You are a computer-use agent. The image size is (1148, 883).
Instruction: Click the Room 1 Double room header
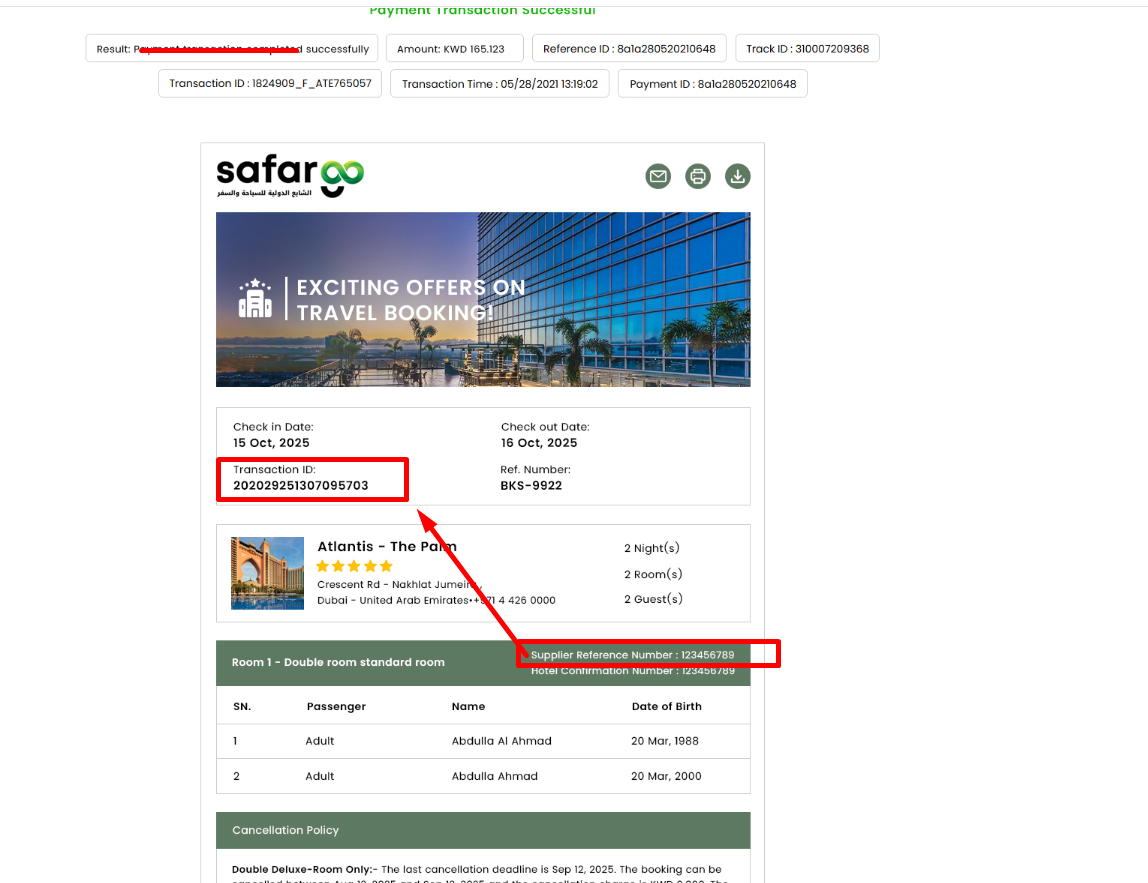pyautogui.click(x=338, y=662)
